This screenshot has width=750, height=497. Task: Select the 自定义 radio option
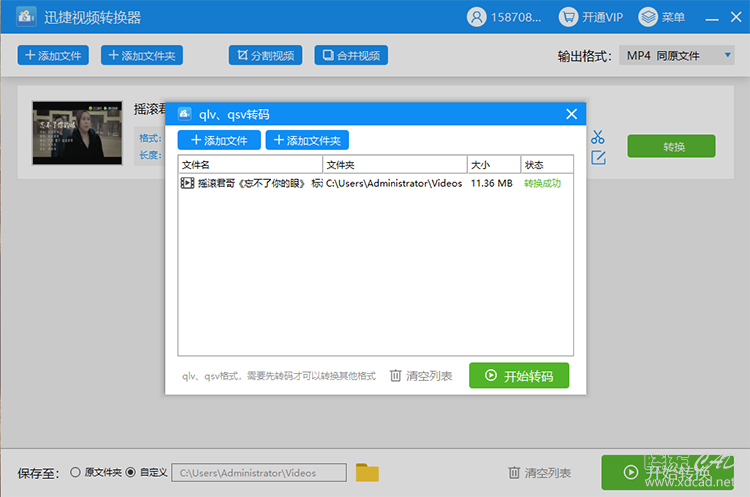(146, 473)
